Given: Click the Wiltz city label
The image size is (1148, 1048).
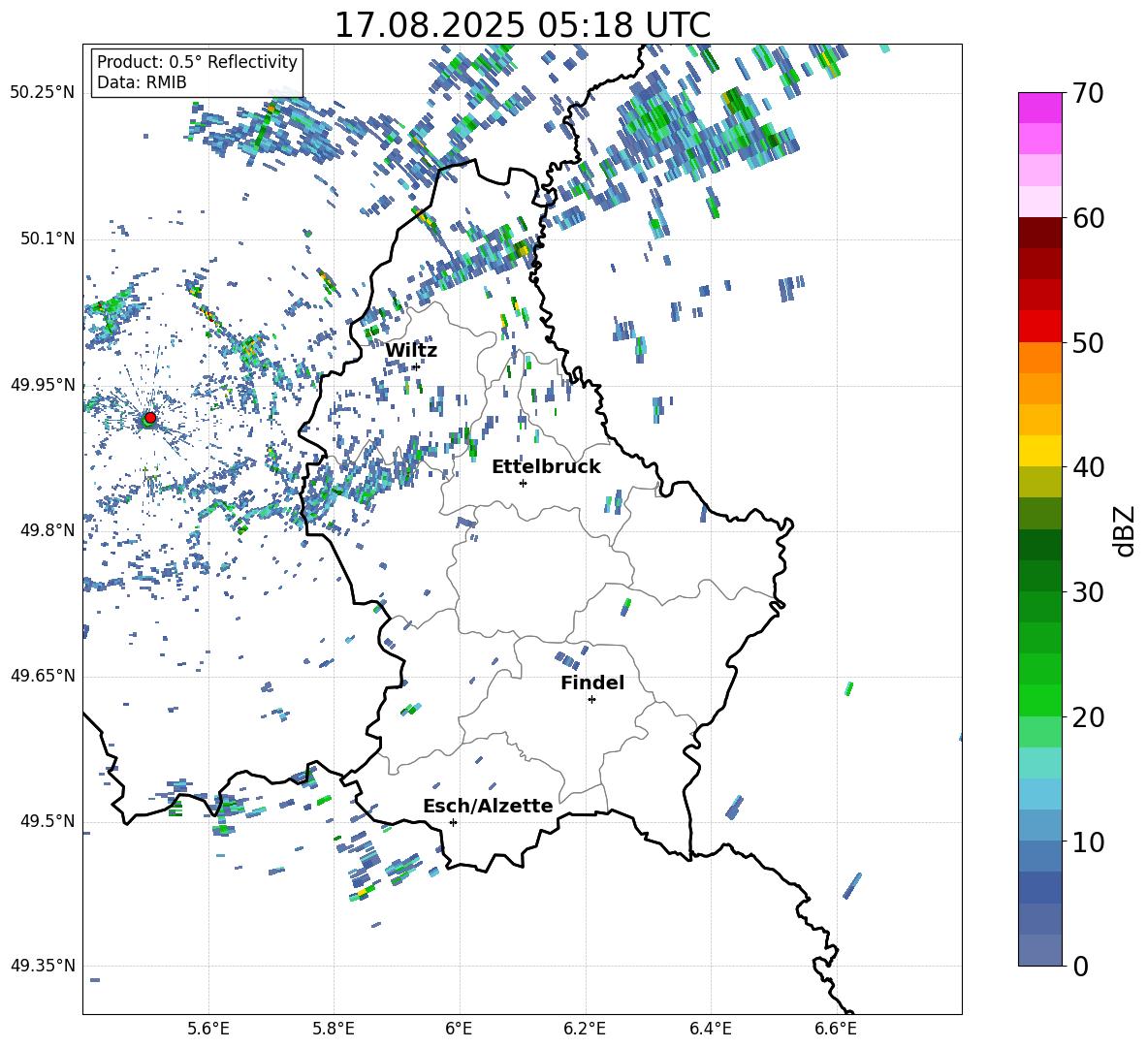Looking at the screenshot, I should pos(411,351).
